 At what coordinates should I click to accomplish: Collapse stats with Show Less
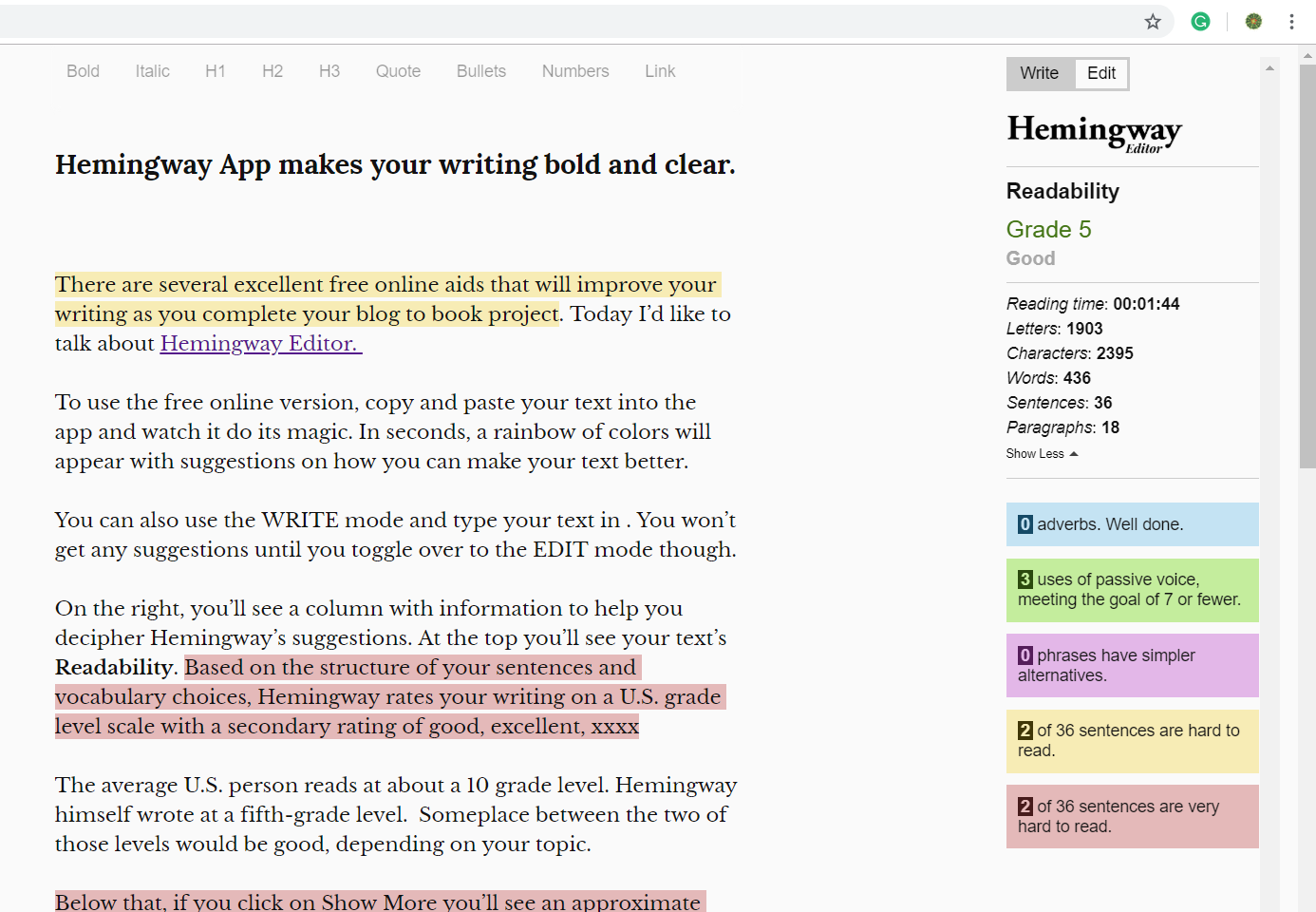1042,454
